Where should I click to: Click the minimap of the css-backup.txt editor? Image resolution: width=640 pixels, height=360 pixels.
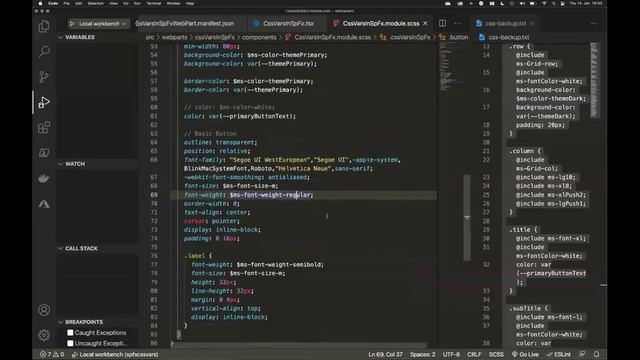tap(595, 80)
